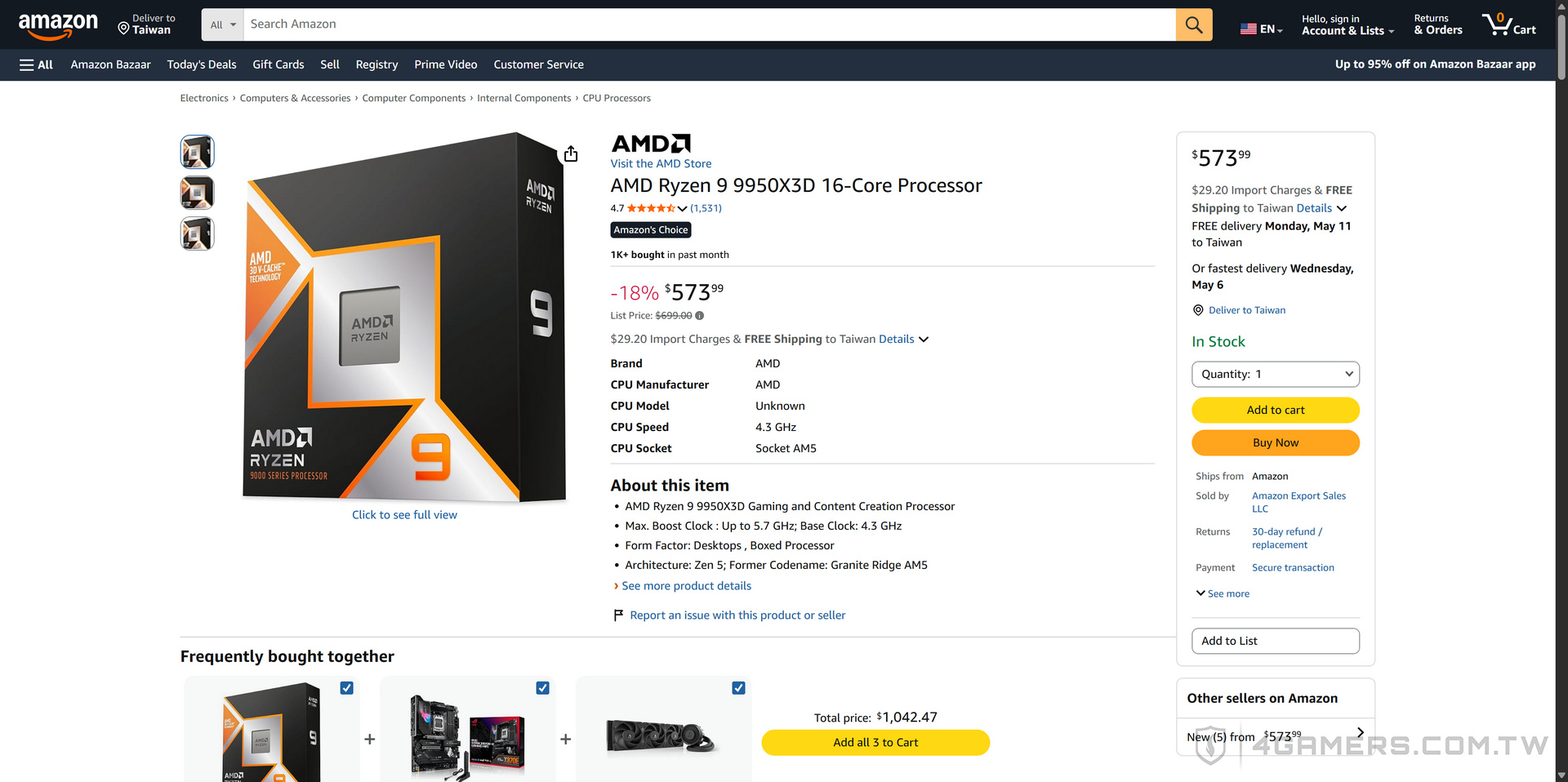Screen dimensions: 1568x782
Task: Click the search magnifying glass icon
Action: [1193, 24]
